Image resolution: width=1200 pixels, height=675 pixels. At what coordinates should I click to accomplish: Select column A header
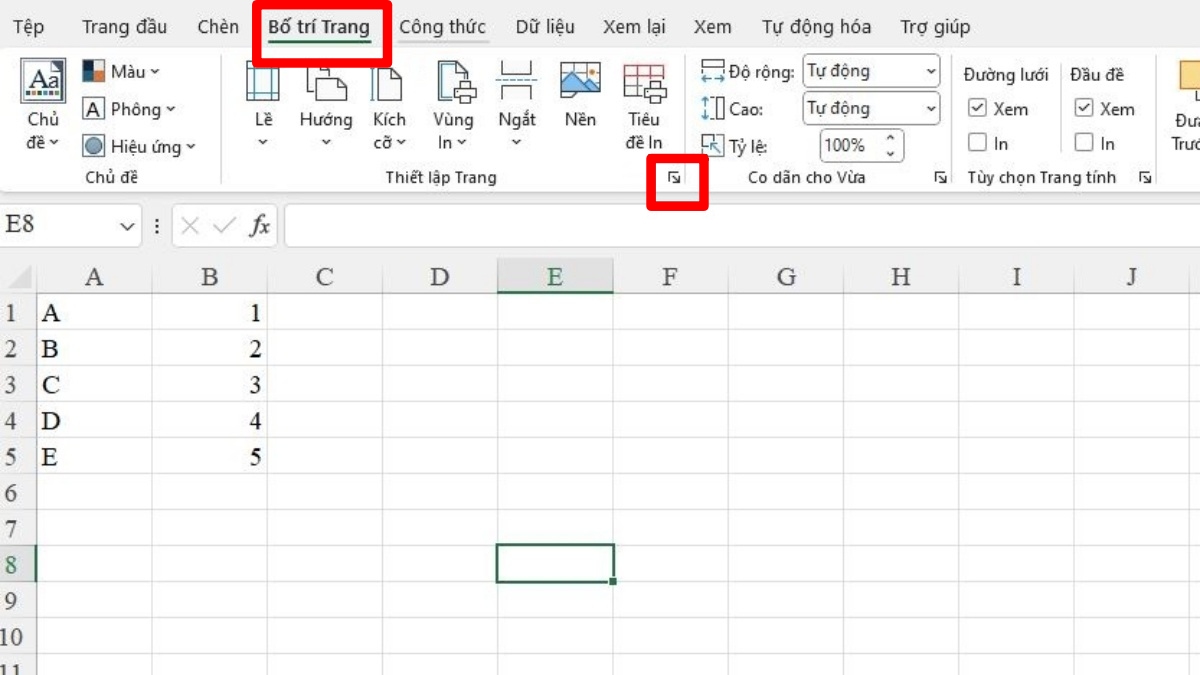point(94,276)
